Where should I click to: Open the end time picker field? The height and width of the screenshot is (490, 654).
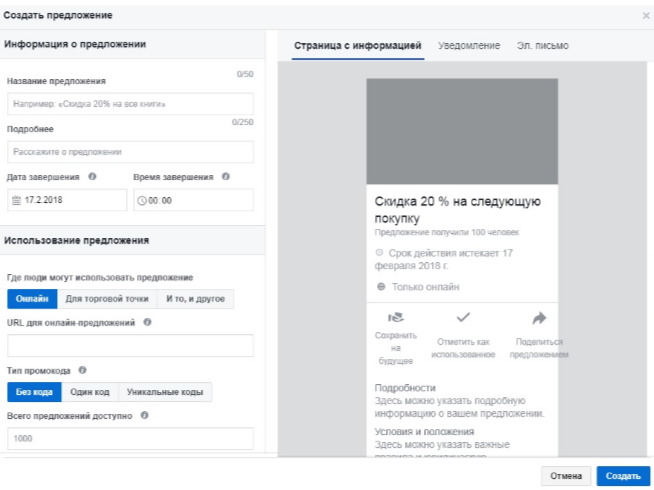point(193,200)
